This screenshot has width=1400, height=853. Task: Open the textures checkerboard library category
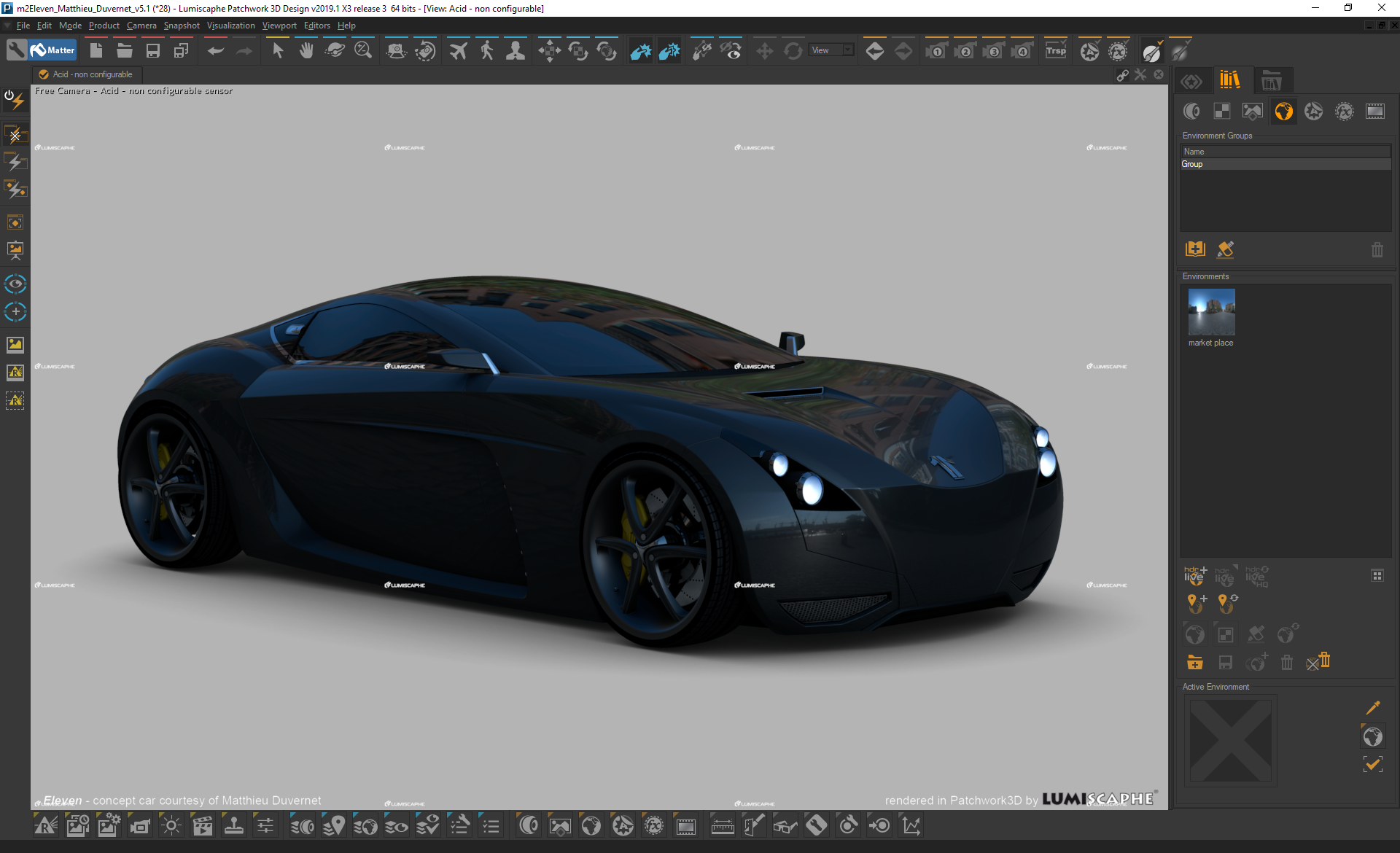(1222, 112)
